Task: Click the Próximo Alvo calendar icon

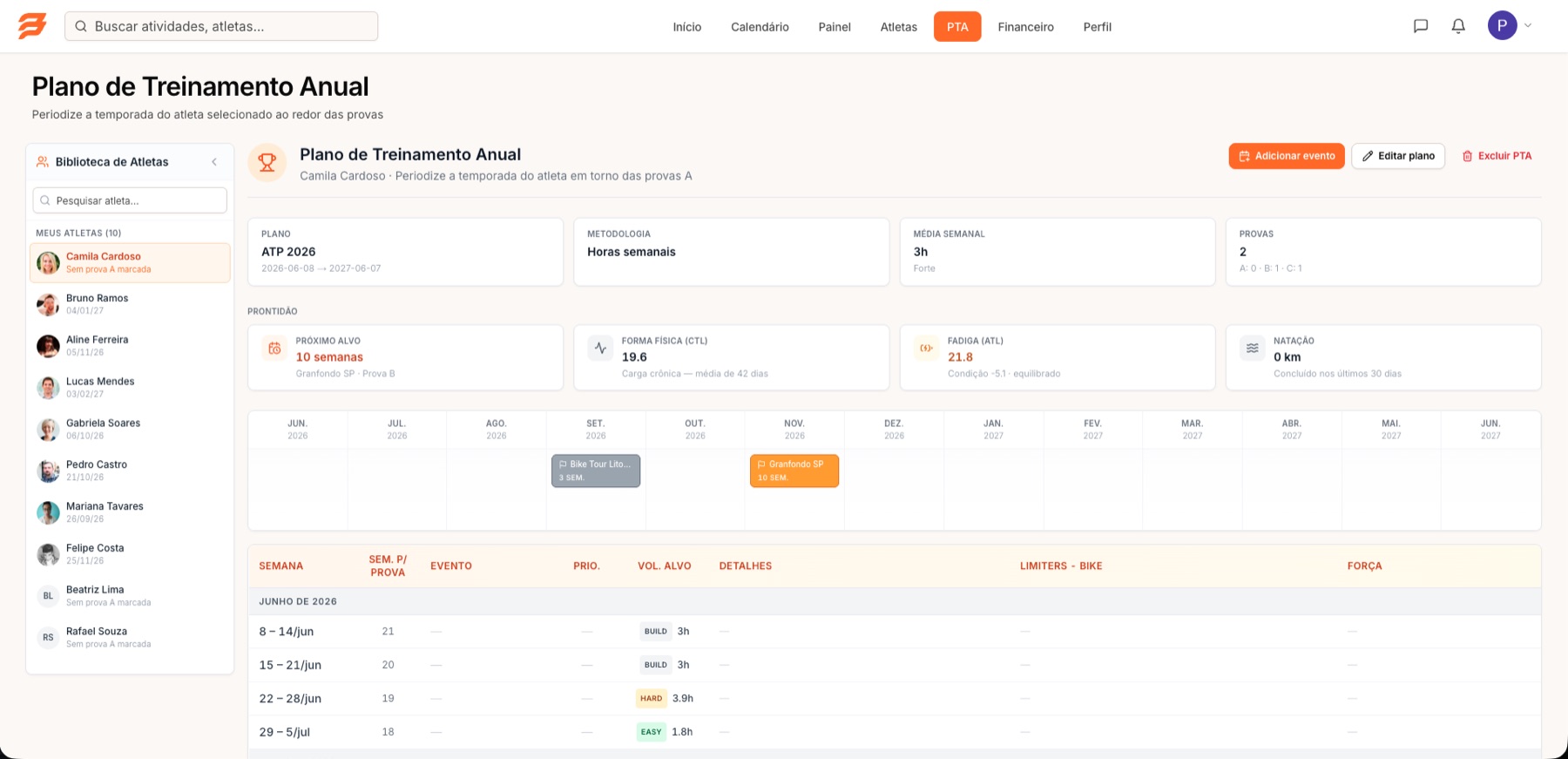Action: pyautogui.click(x=274, y=349)
